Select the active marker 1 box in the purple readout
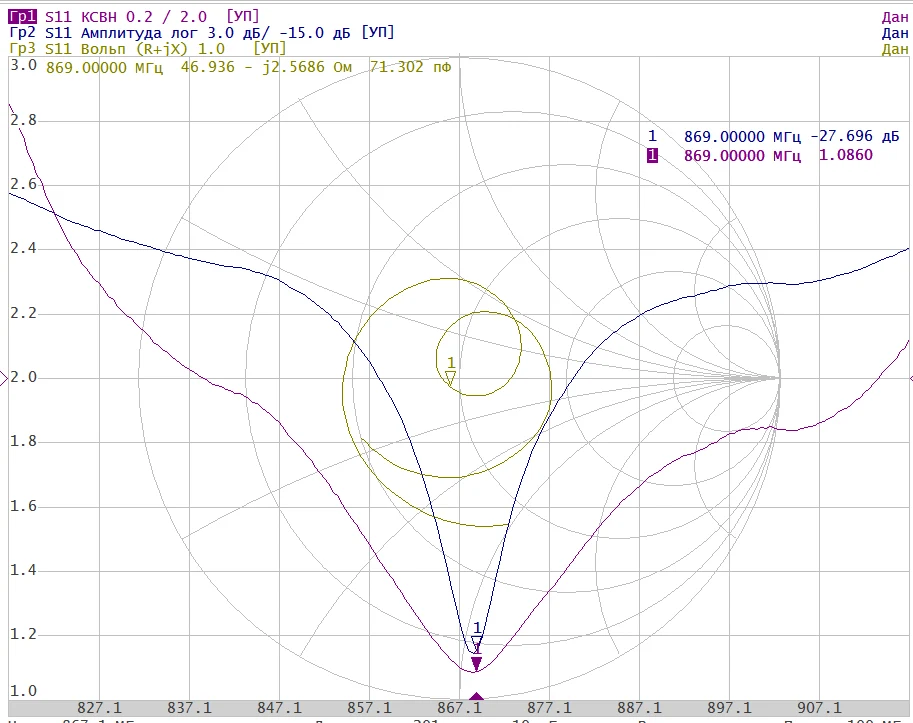 point(652,155)
